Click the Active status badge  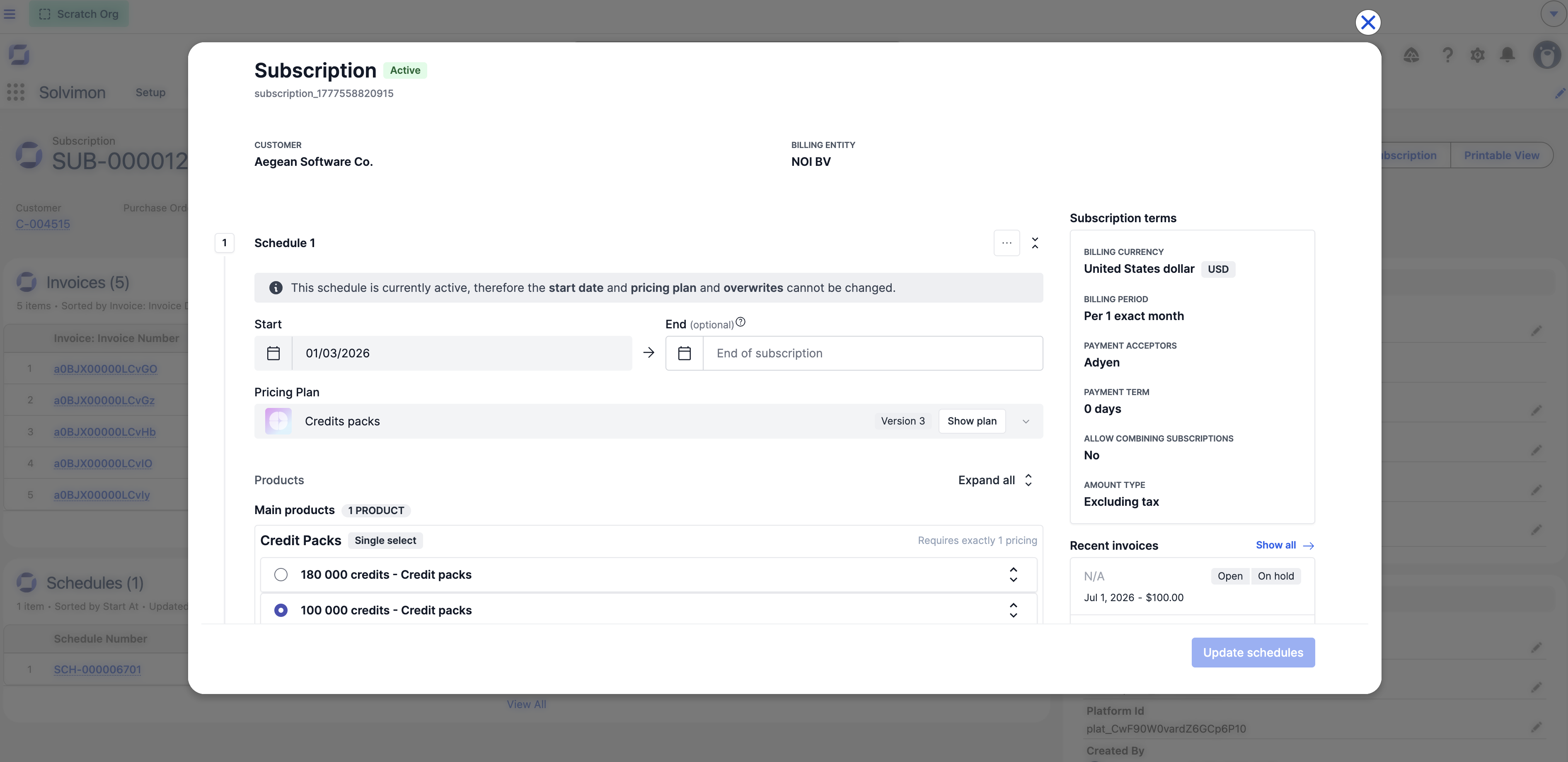pos(405,70)
